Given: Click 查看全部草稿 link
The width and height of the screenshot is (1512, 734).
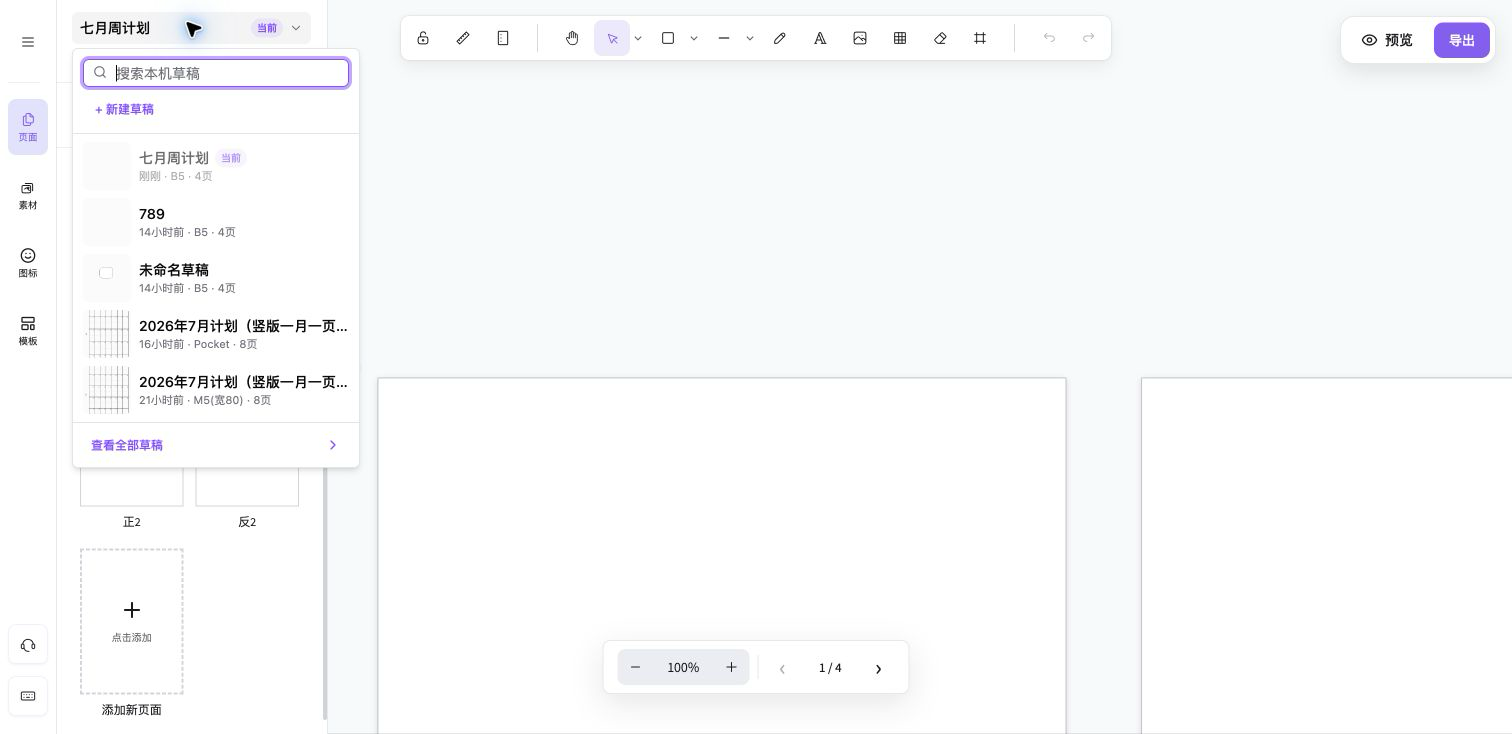Looking at the screenshot, I should pos(127,445).
